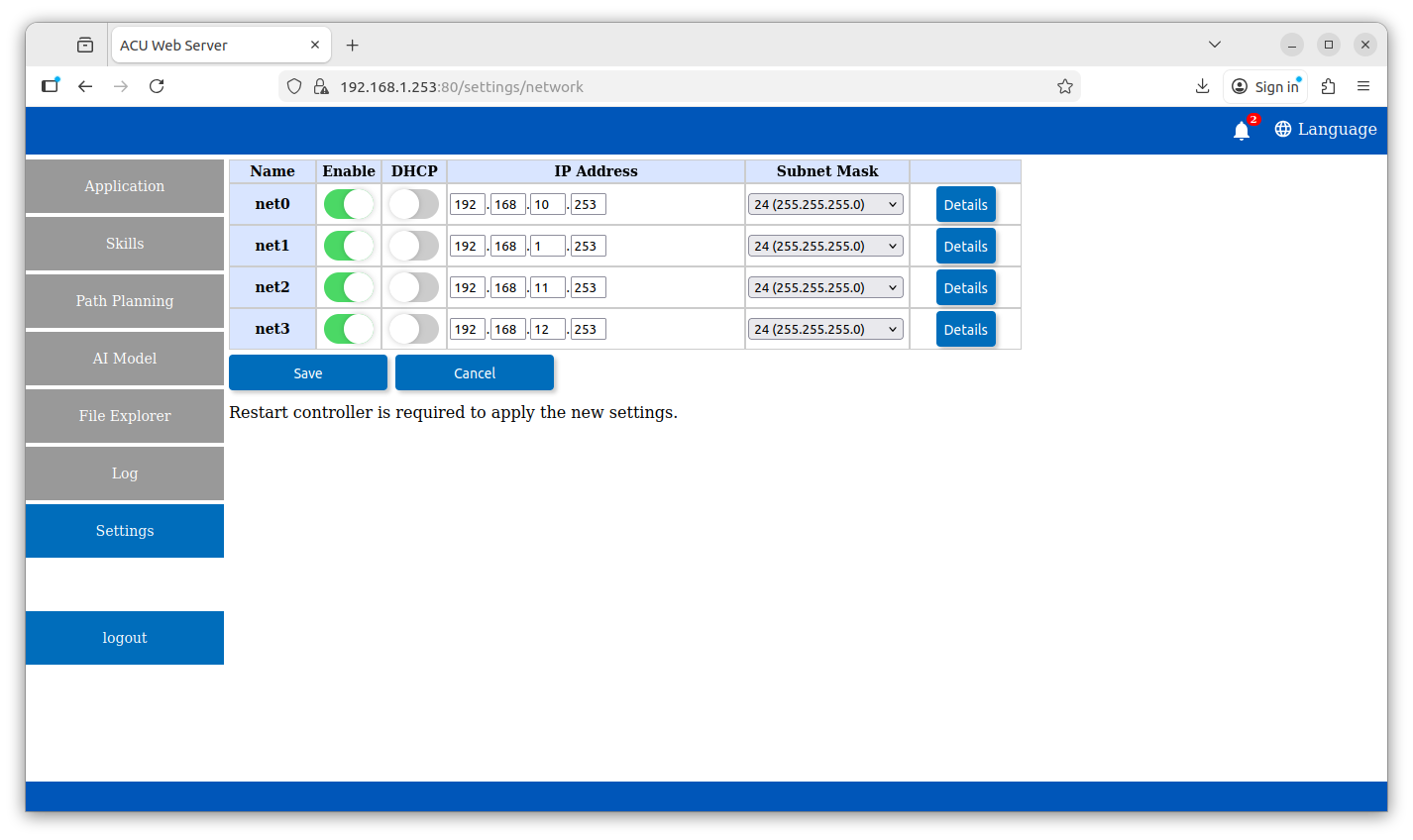1413x840 pixels.
Task: Go forward one page
Action: pyautogui.click(x=121, y=86)
